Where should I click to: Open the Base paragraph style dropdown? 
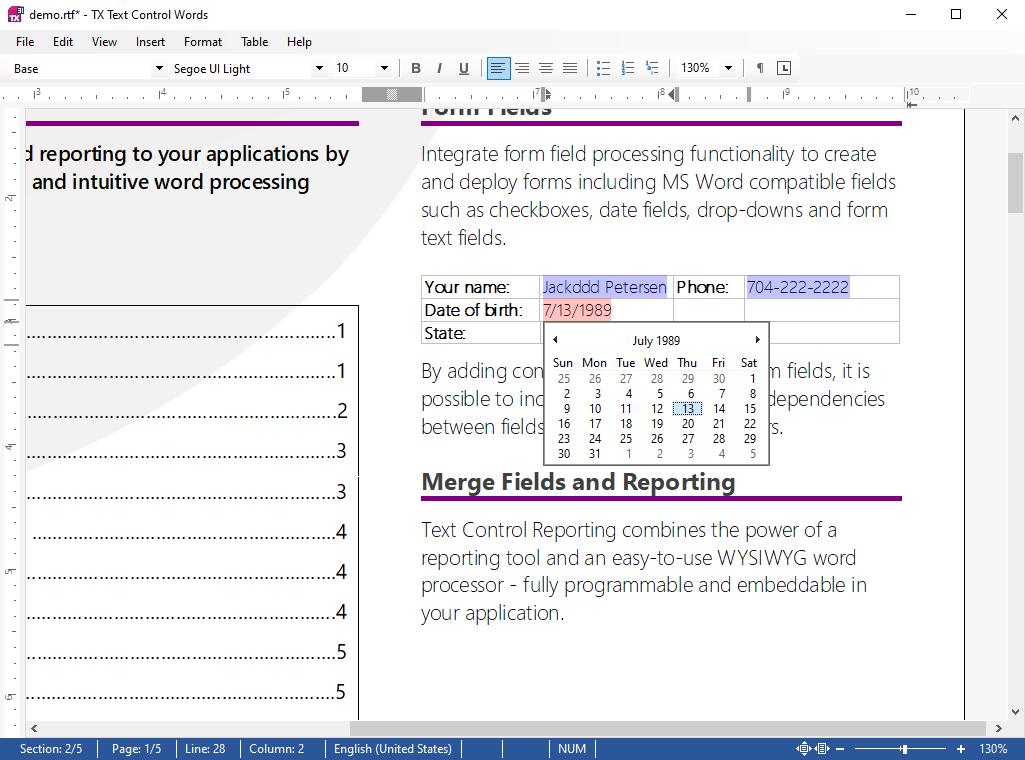click(x=158, y=68)
